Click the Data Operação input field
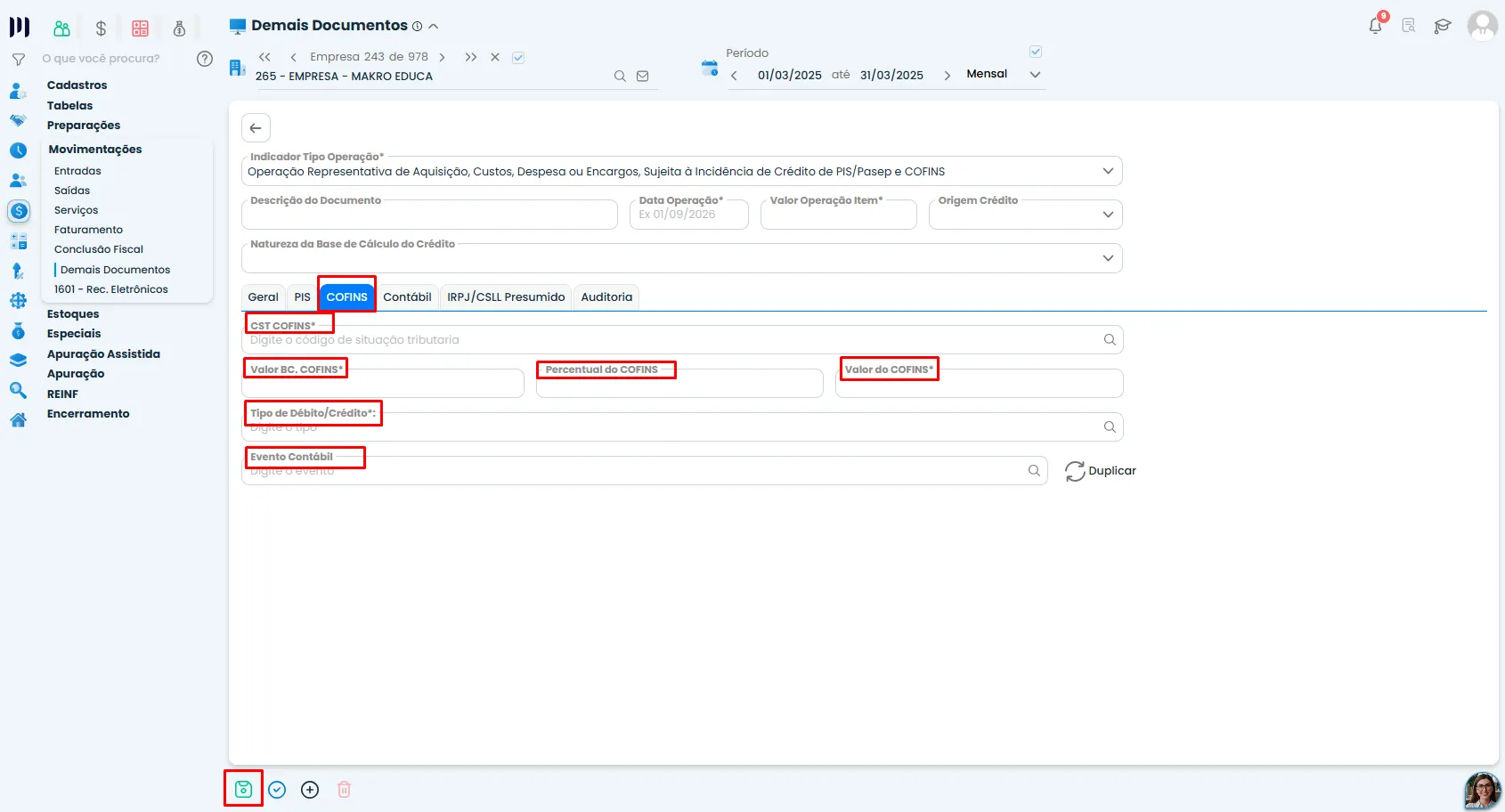1505x812 pixels. click(689, 215)
